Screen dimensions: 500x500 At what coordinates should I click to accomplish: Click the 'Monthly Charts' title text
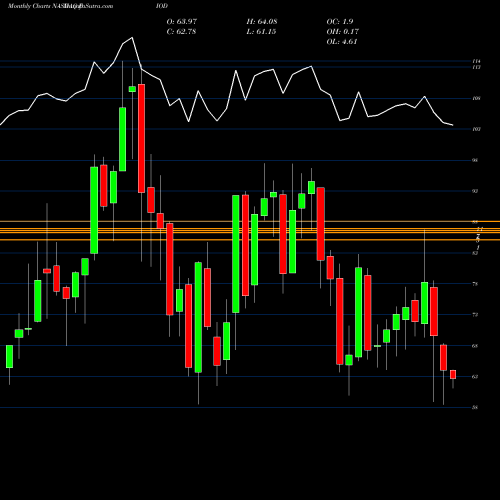click(x=28, y=6)
